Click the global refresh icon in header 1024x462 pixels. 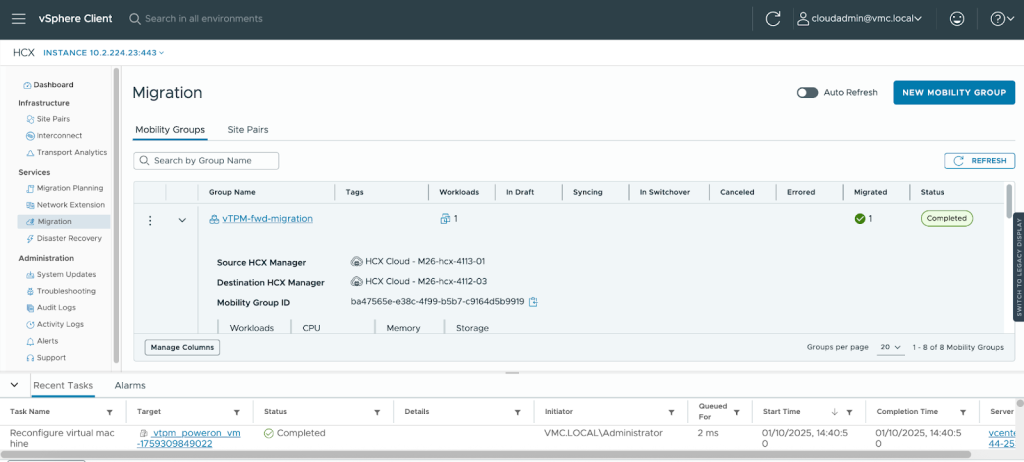point(772,18)
